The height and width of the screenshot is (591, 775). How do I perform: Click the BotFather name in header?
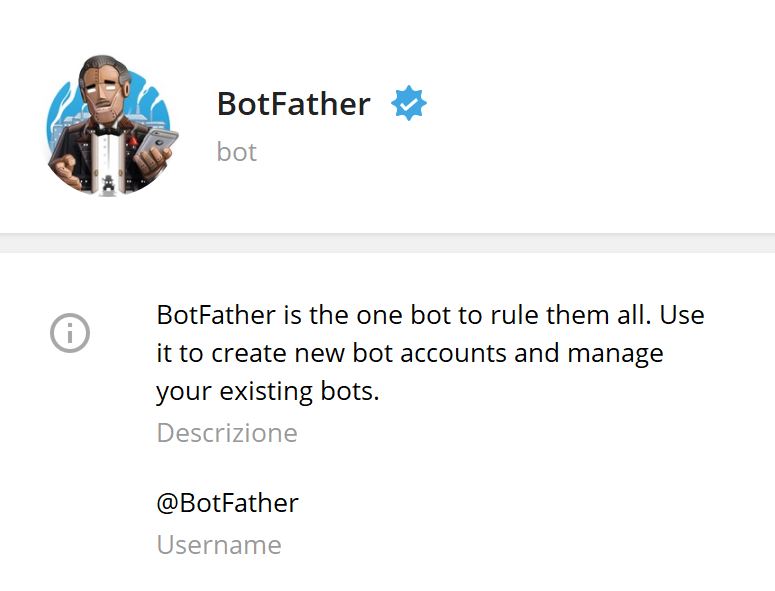[x=293, y=104]
